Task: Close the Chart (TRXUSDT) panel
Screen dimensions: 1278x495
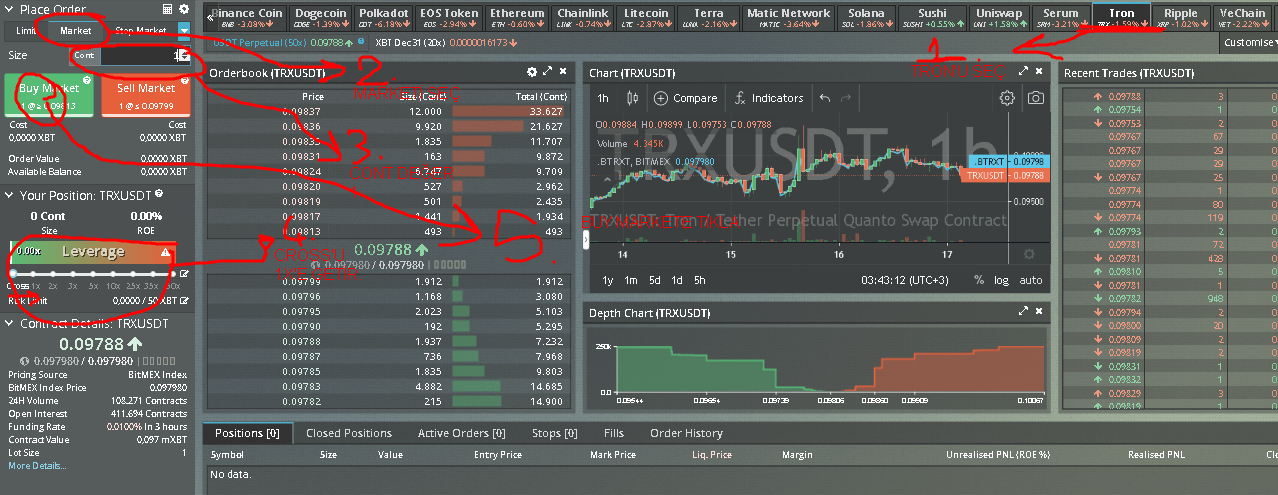Action: point(1039,72)
